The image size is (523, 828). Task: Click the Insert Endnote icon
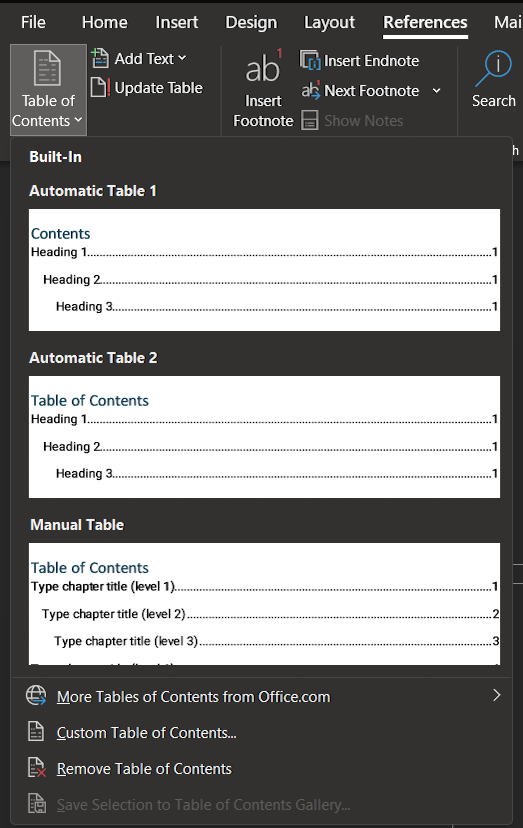tap(310, 60)
